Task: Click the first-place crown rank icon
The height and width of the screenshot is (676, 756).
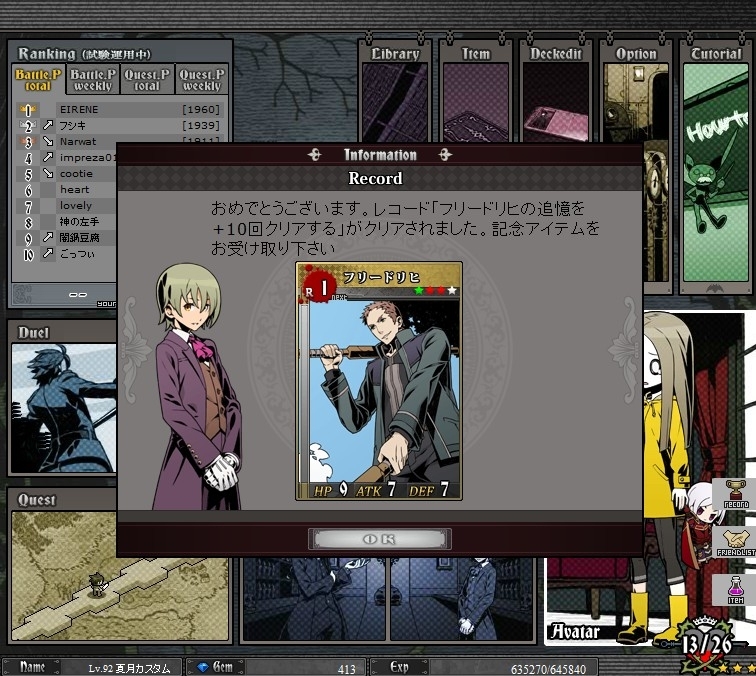Action: pos(28,110)
